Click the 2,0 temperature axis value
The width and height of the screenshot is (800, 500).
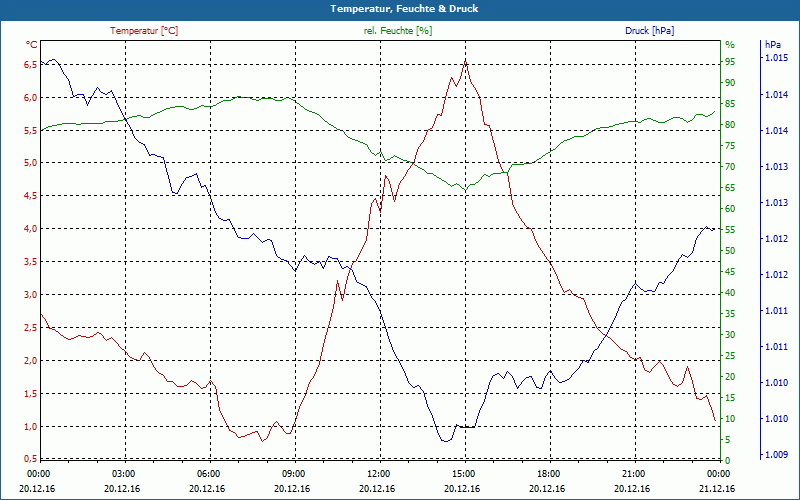click(32, 361)
